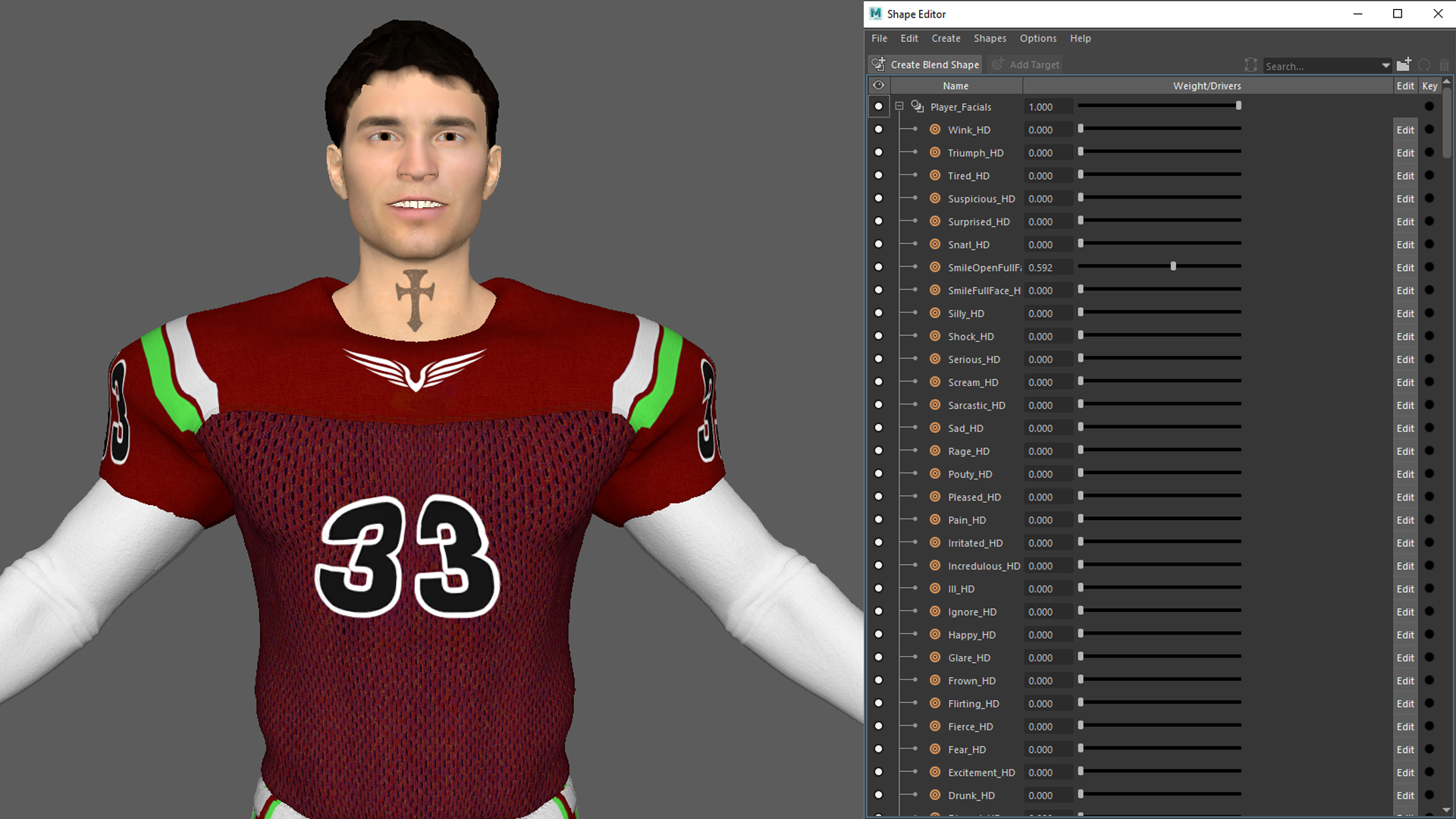Toggle visibility dot for Scream_HD
This screenshot has height=819, width=1456.
click(878, 382)
